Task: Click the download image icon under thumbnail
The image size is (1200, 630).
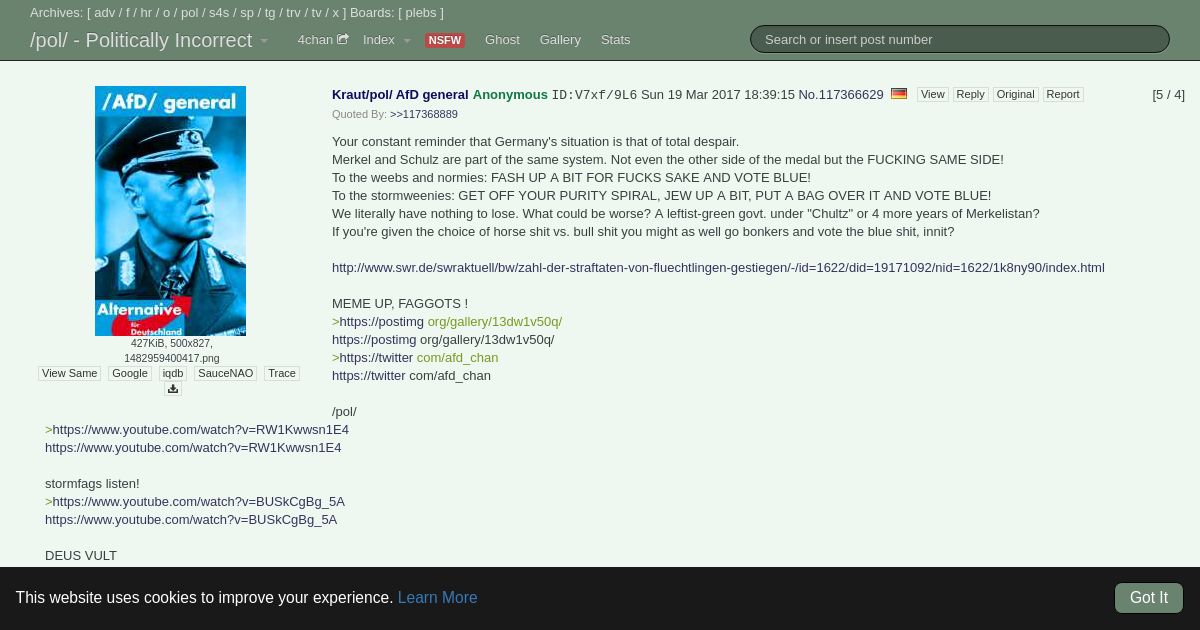Action: 173,389
